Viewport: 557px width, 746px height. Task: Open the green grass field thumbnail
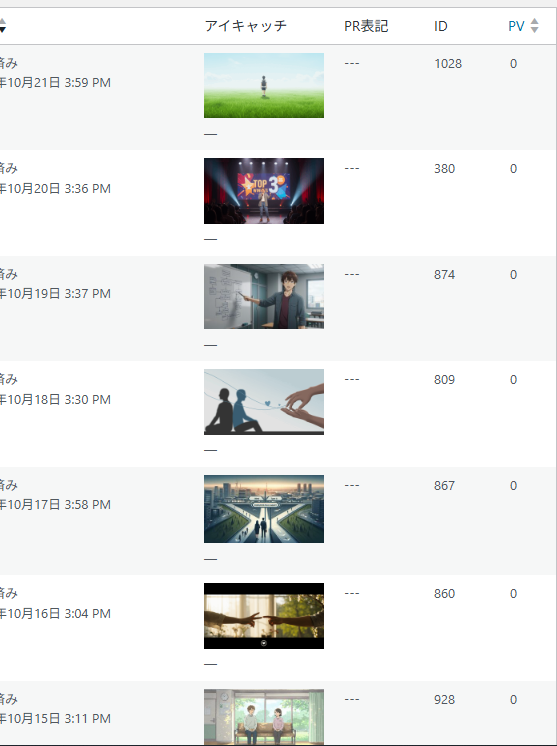(x=264, y=85)
